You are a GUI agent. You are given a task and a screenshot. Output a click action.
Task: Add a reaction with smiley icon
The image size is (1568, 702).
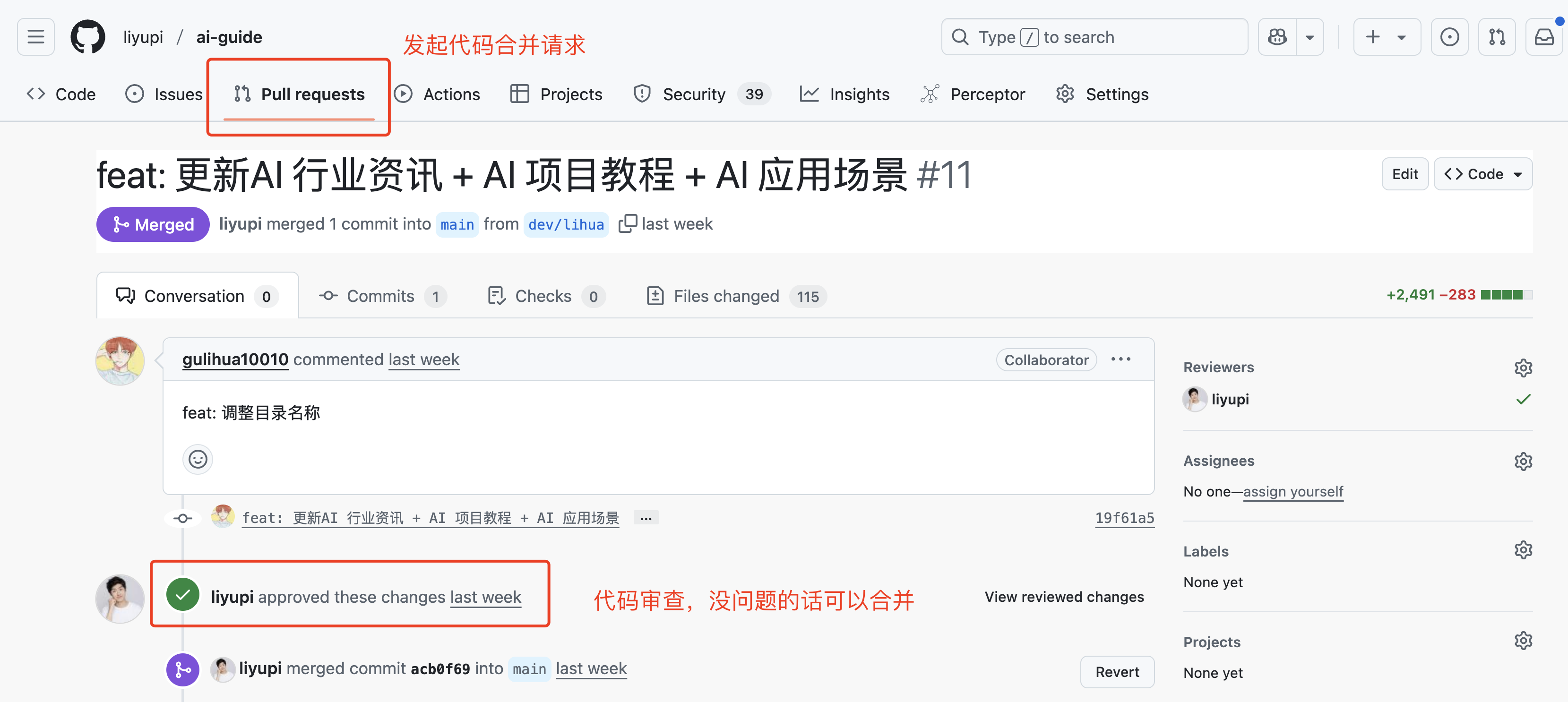(x=197, y=459)
